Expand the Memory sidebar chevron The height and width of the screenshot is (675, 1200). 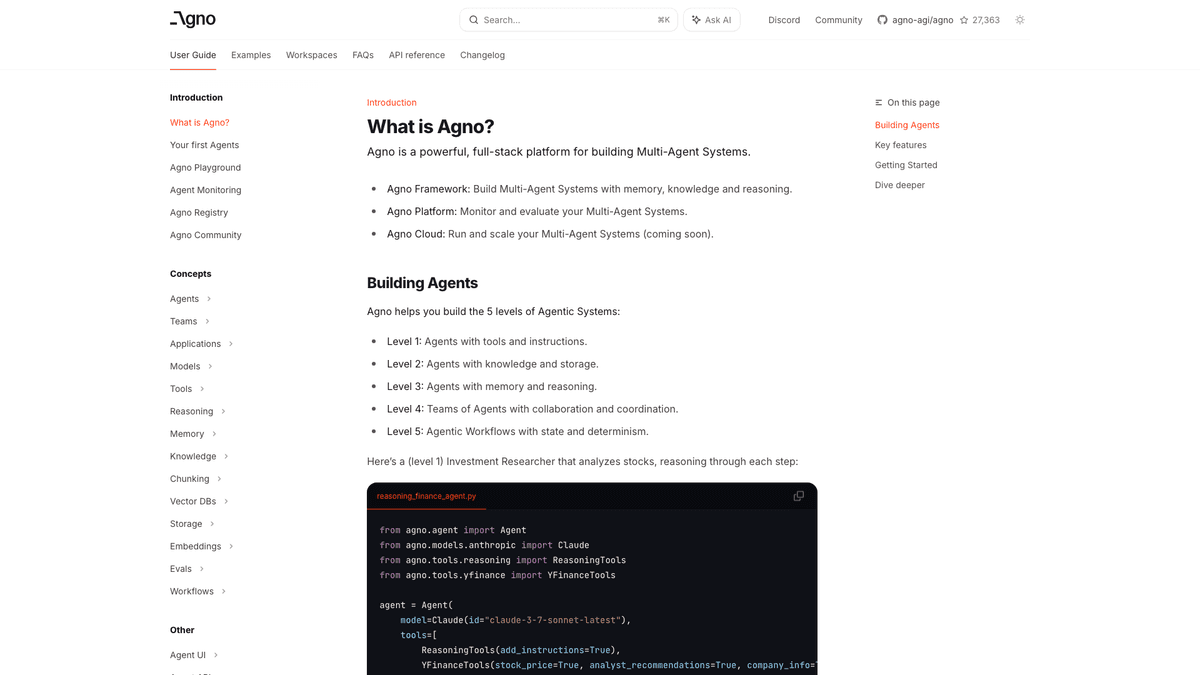coord(214,434)
